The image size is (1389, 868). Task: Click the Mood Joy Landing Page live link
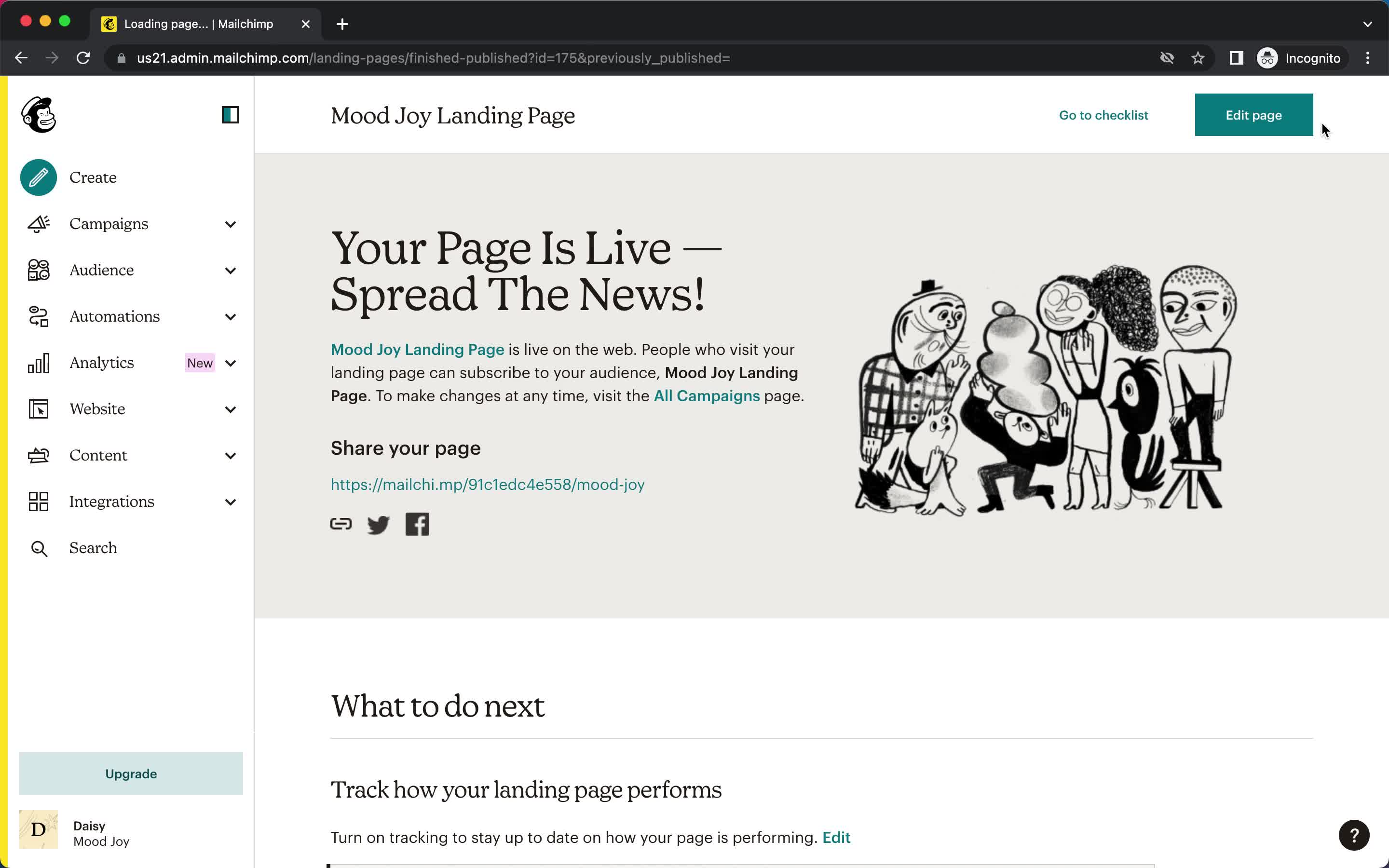point(417,349)
